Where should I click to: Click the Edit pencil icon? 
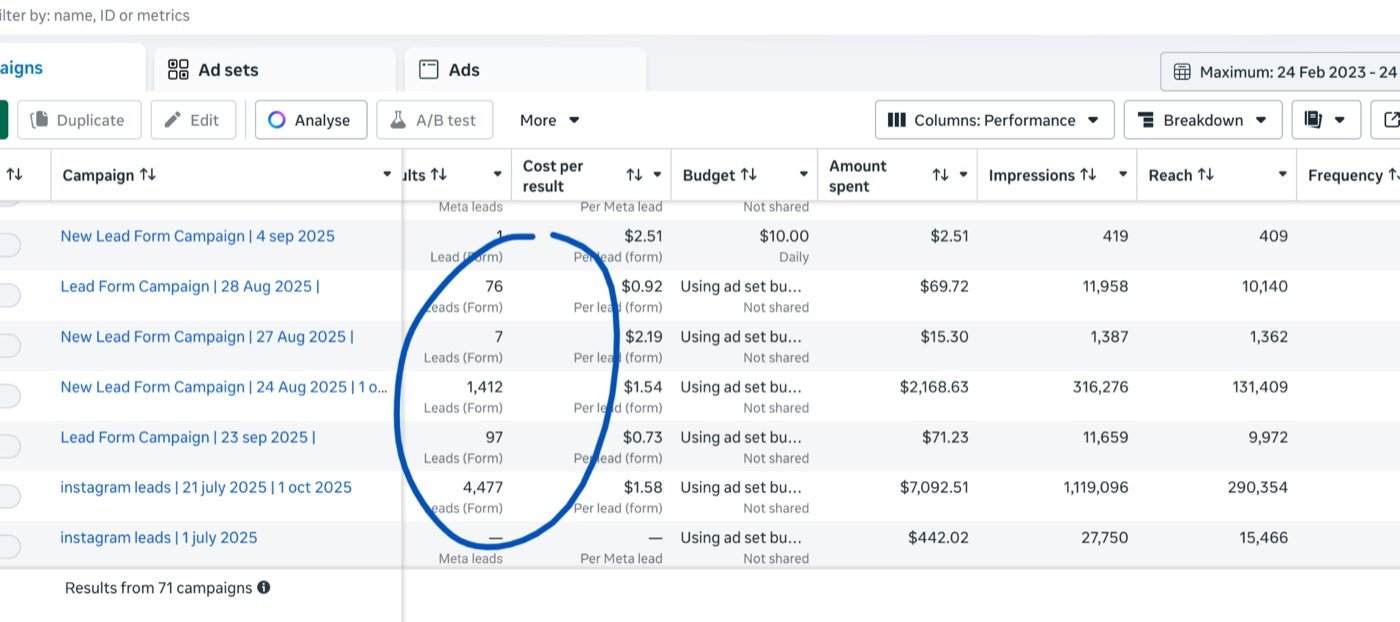coord(173,120)
